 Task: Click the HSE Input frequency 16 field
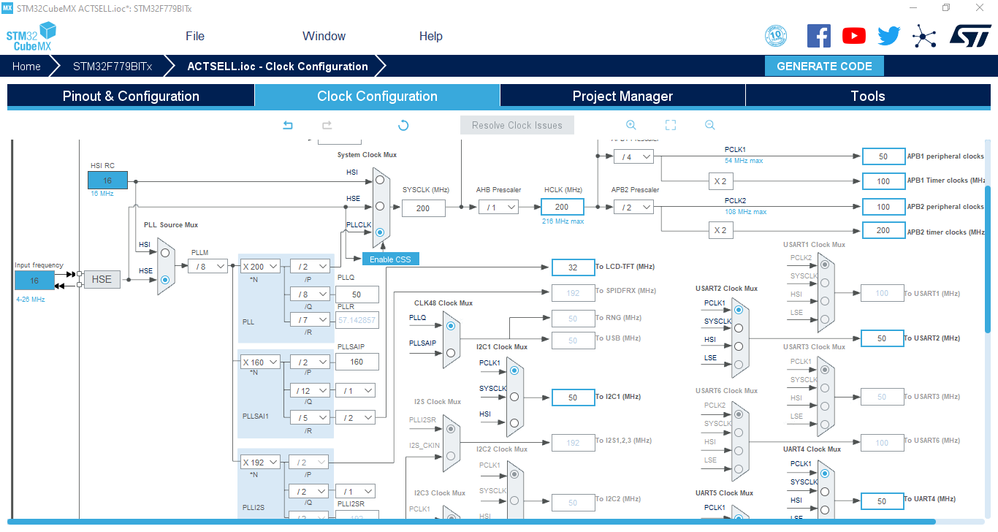34,280
